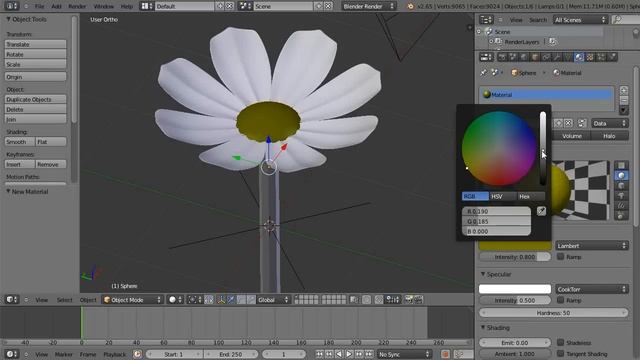Set shading to Flat

(x=51, y=142)
